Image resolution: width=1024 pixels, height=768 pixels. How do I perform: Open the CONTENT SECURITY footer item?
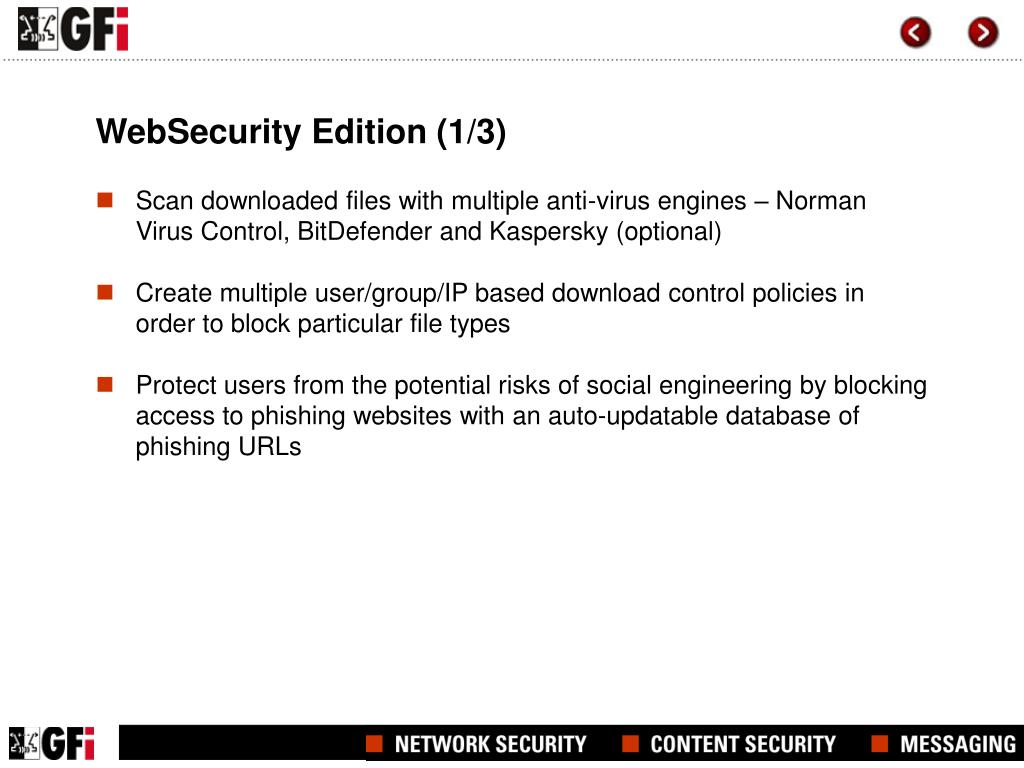[743, 744]
